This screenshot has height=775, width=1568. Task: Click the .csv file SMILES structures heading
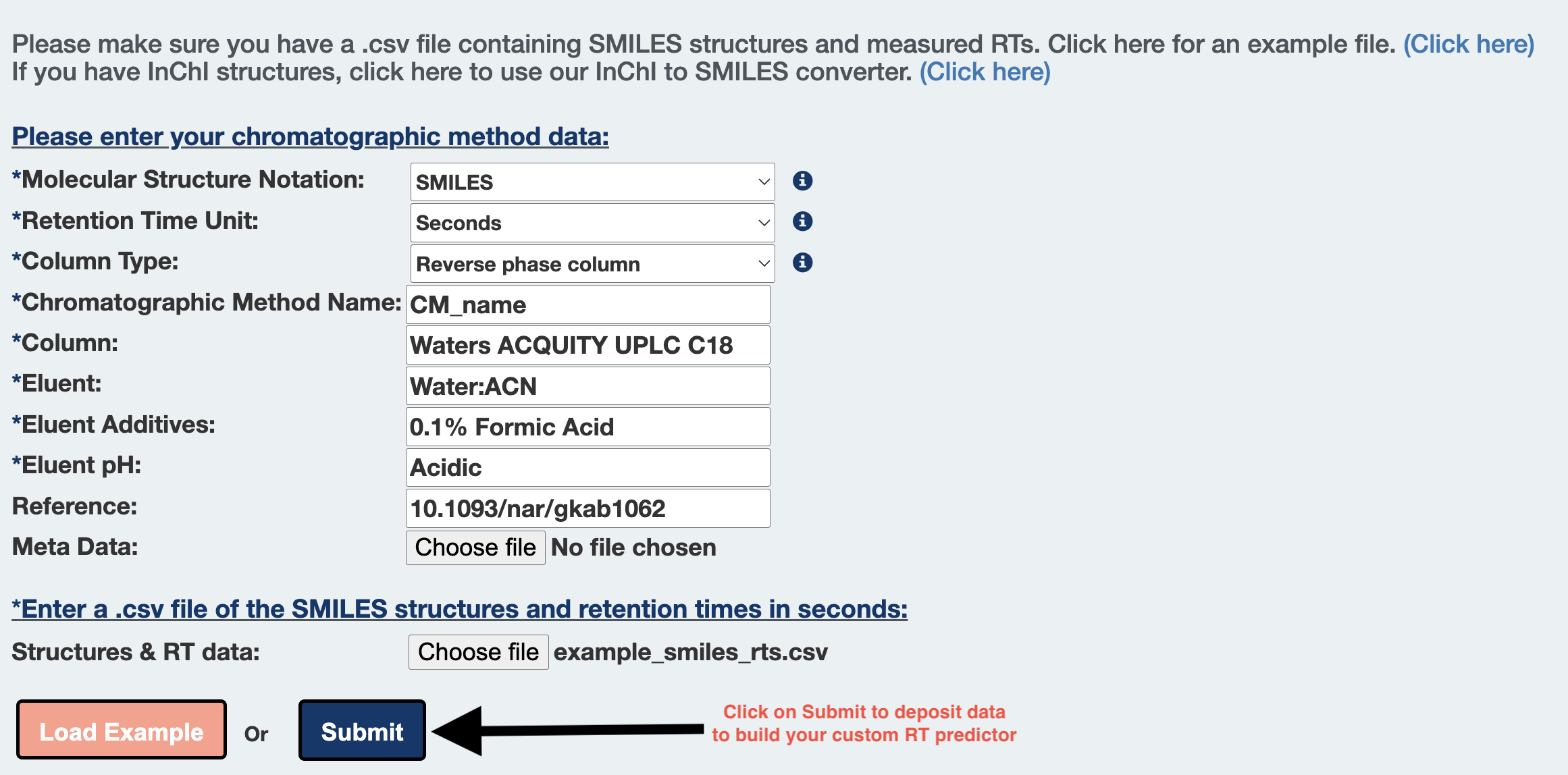tap(459, 610)
